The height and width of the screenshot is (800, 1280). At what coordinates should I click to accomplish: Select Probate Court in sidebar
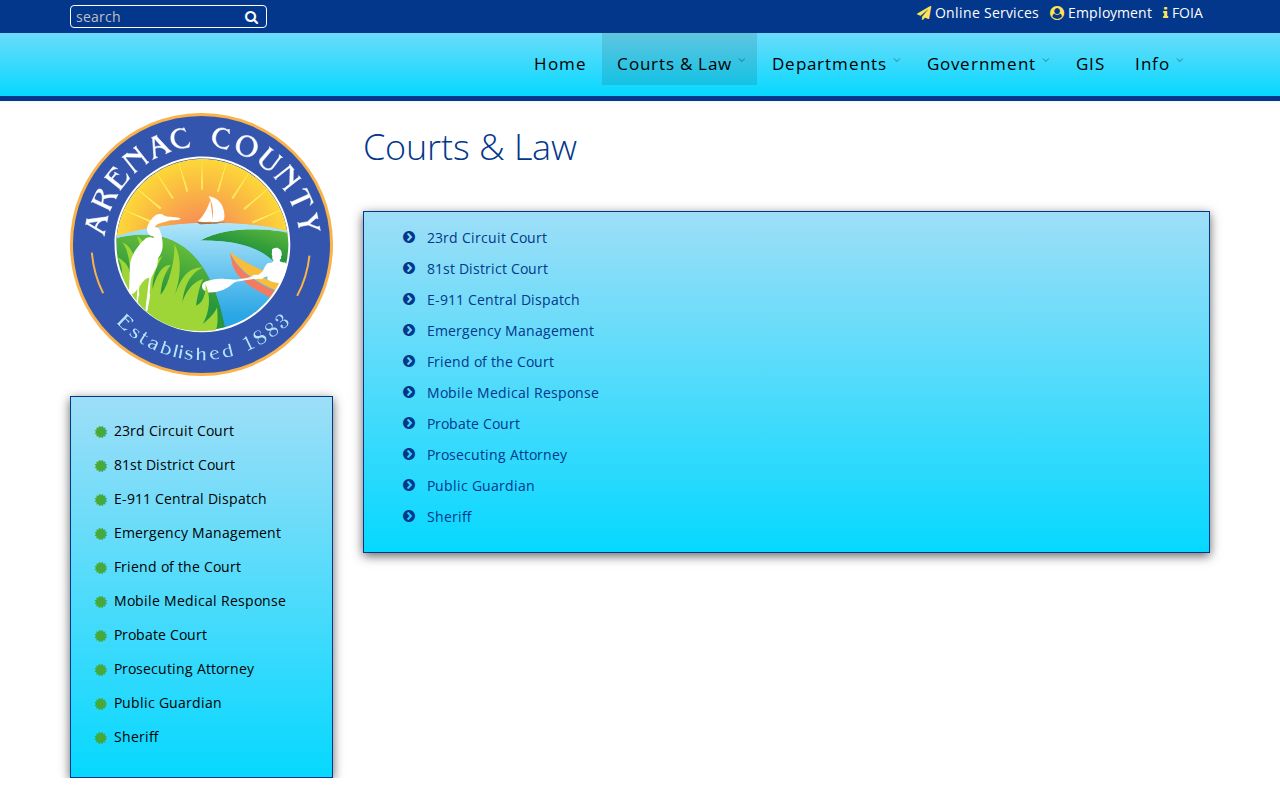pyautogui.click(x=160, y=635)
